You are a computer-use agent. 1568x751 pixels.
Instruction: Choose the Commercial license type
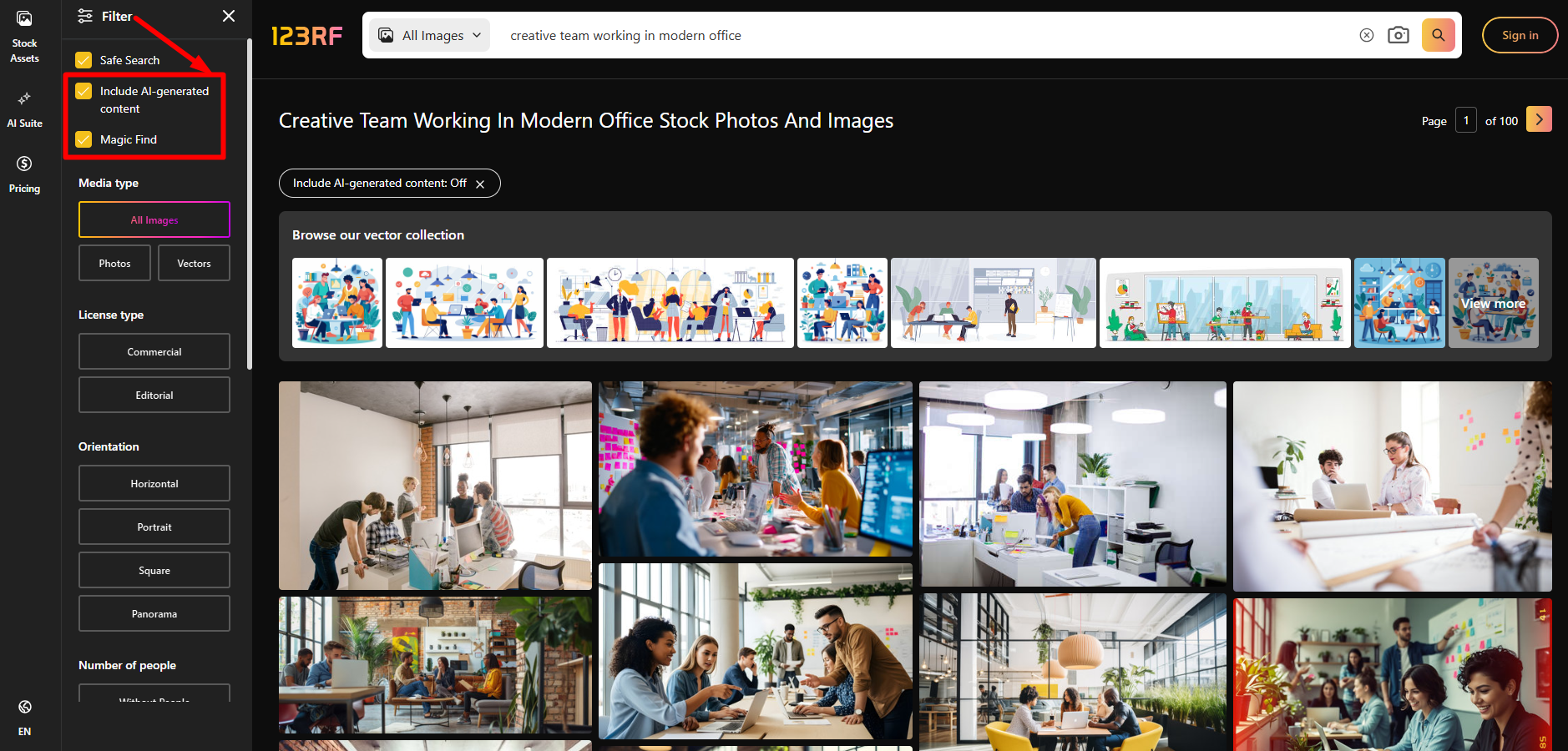click(x=154, y=352)
